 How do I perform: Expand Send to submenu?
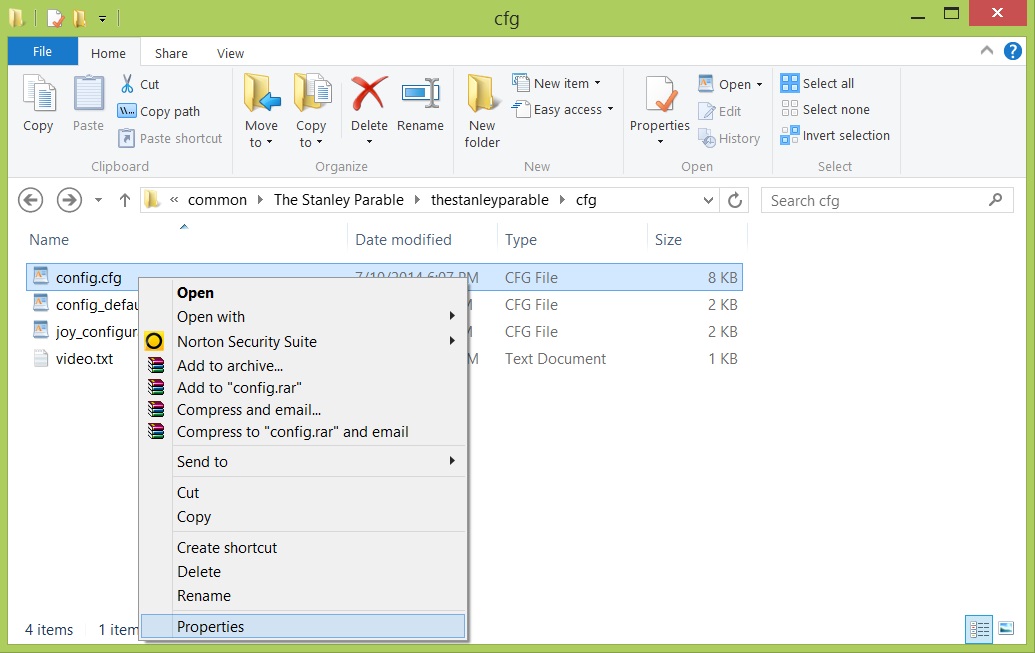[303, 462]
